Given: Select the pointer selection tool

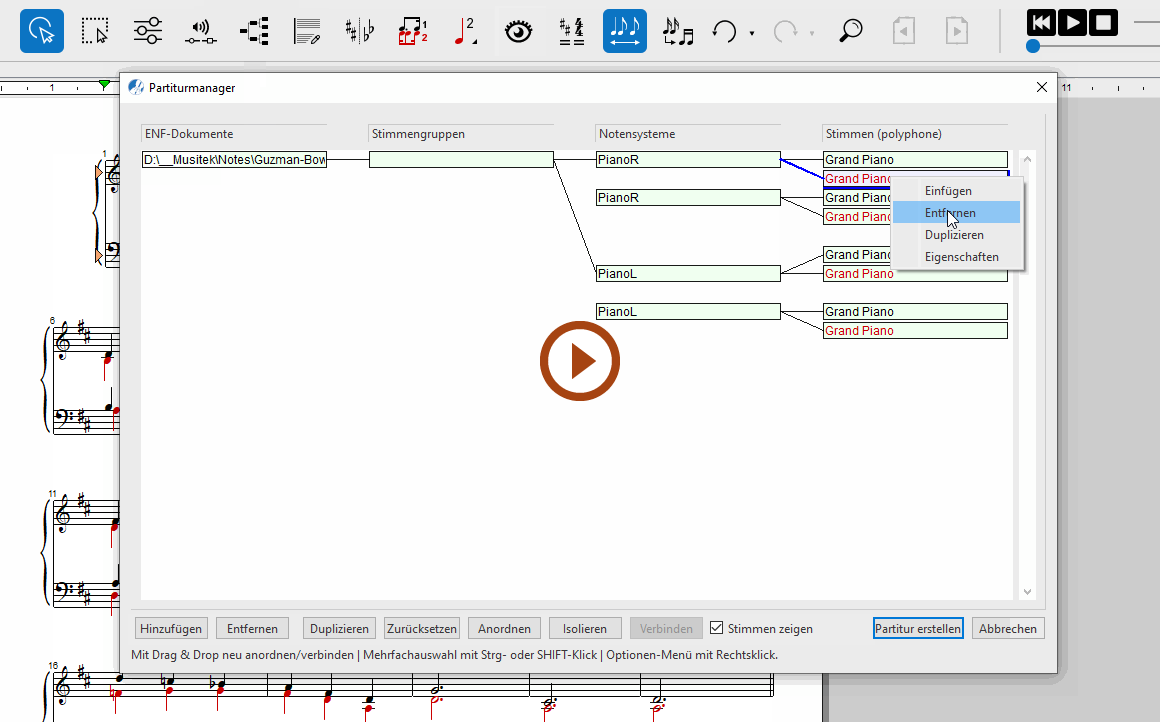Looking at the screenshot, I should click(x=42, y=31).
